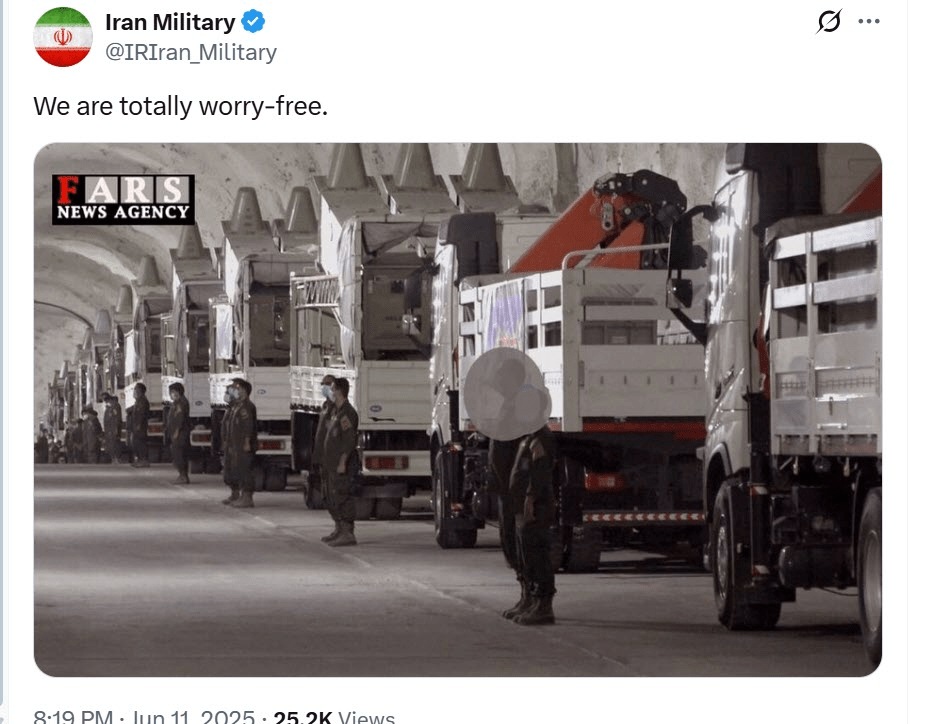Click the blurred face circle in photo
928x724 pixels.
507,395
